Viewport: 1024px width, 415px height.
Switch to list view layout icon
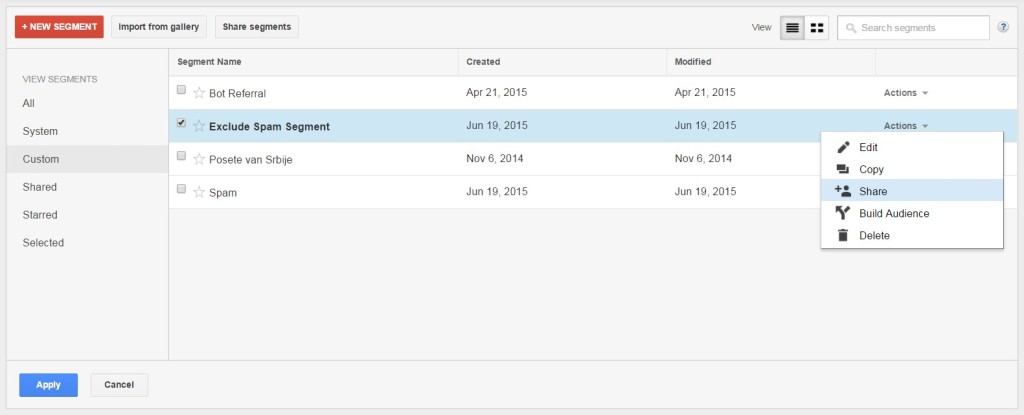click(x=792, y=27)
